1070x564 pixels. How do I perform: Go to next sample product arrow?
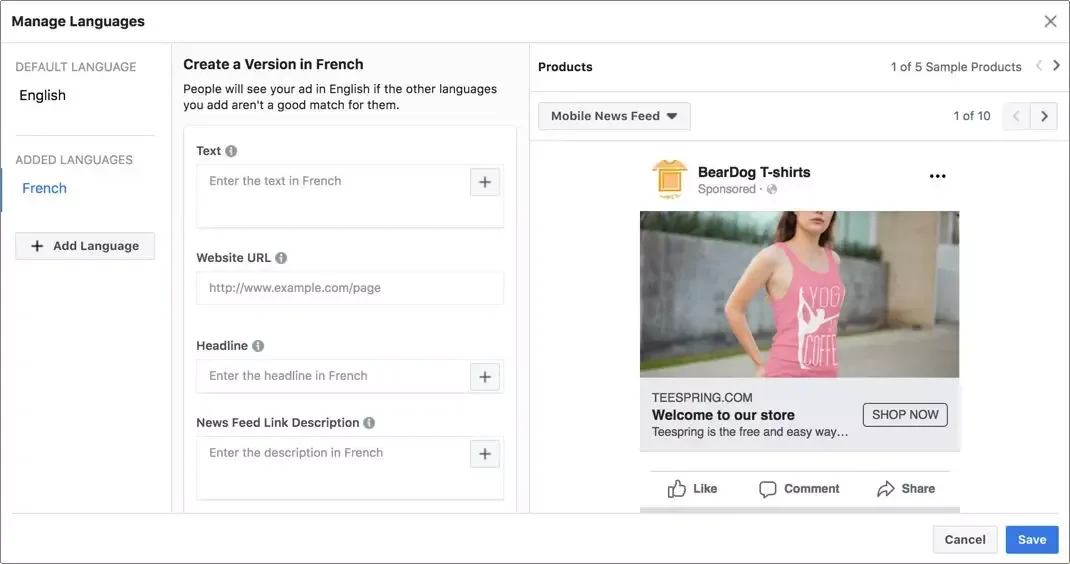pyautogui.click(x=1056, y=66)
